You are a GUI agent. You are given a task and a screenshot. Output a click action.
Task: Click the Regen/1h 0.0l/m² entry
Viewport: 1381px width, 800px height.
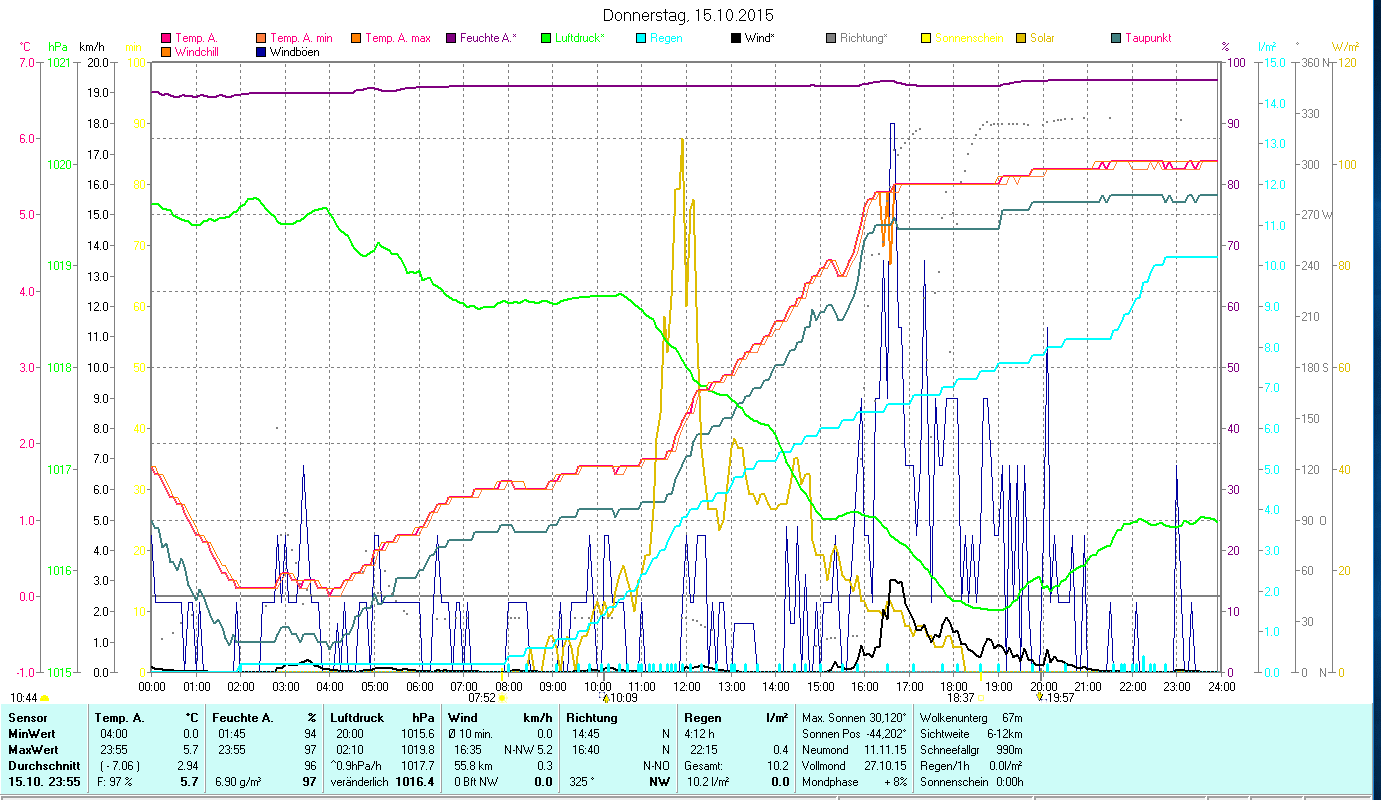coord(971,766)
